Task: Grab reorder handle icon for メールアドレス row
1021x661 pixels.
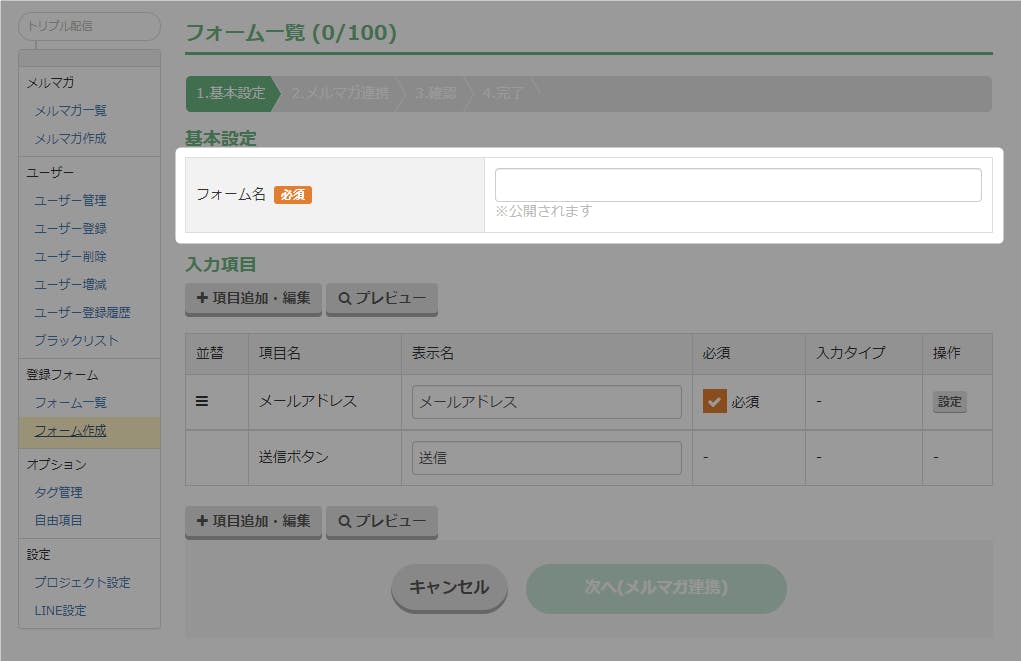Action: 202,401
